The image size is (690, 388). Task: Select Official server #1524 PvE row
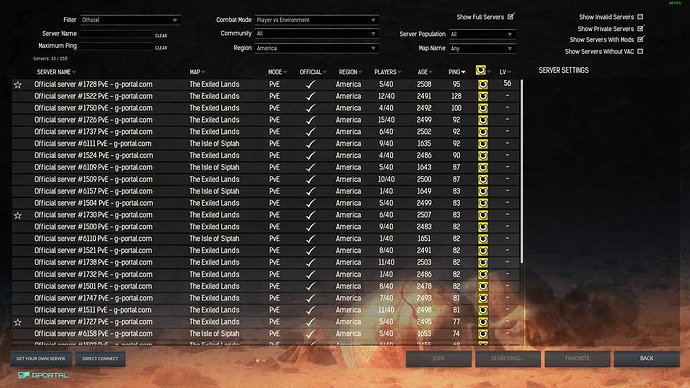point(265,155)
